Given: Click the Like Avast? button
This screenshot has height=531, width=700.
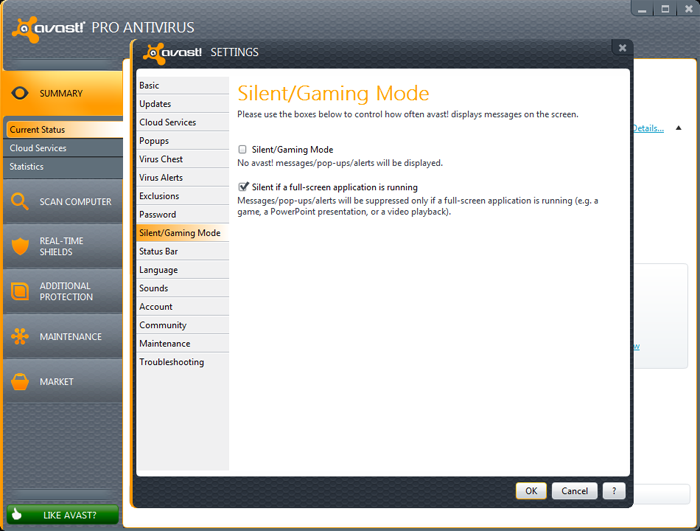Looking at the screenshot, I should pyautogui.click(x=62, y=514).
